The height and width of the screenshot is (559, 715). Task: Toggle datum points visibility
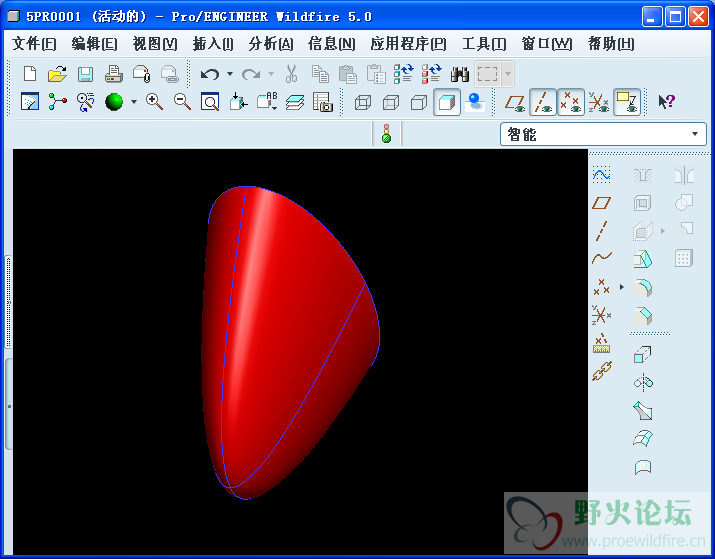coord(570,102)
